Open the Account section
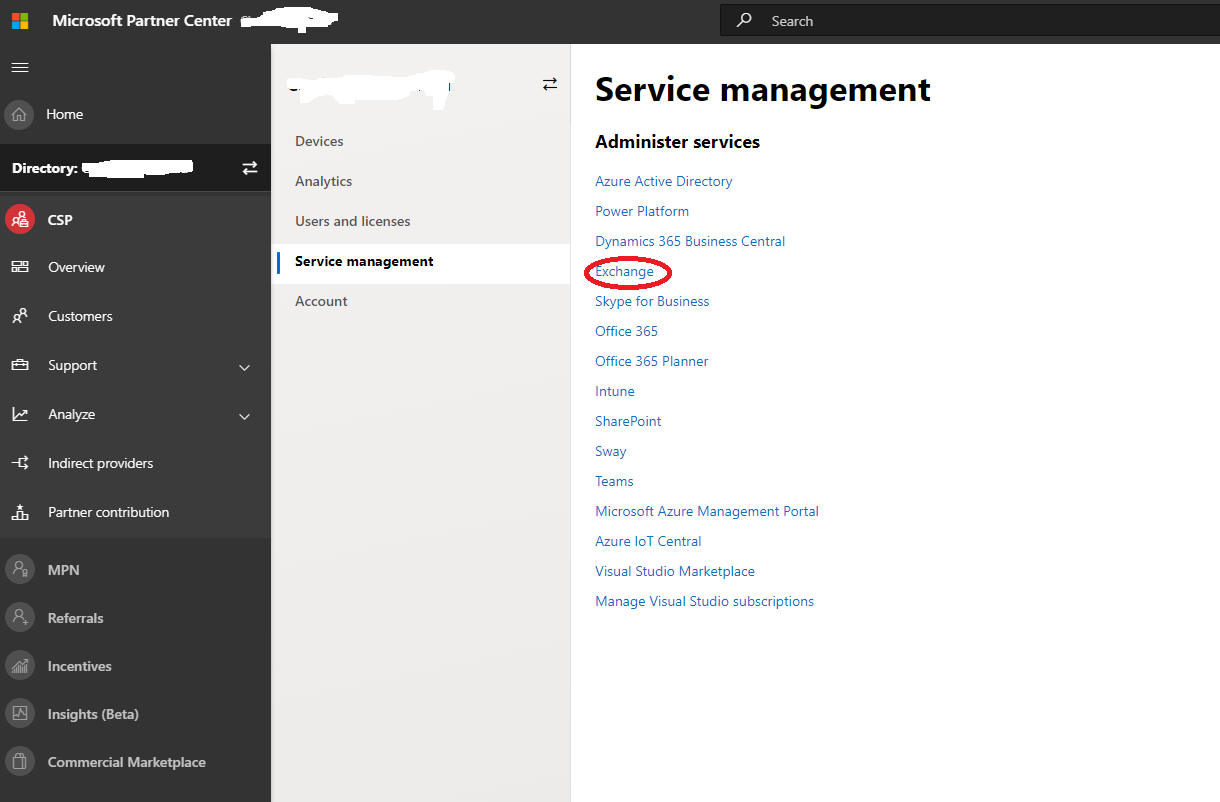The width and height of the screenshot is (1220, 802). click(321, 301)
